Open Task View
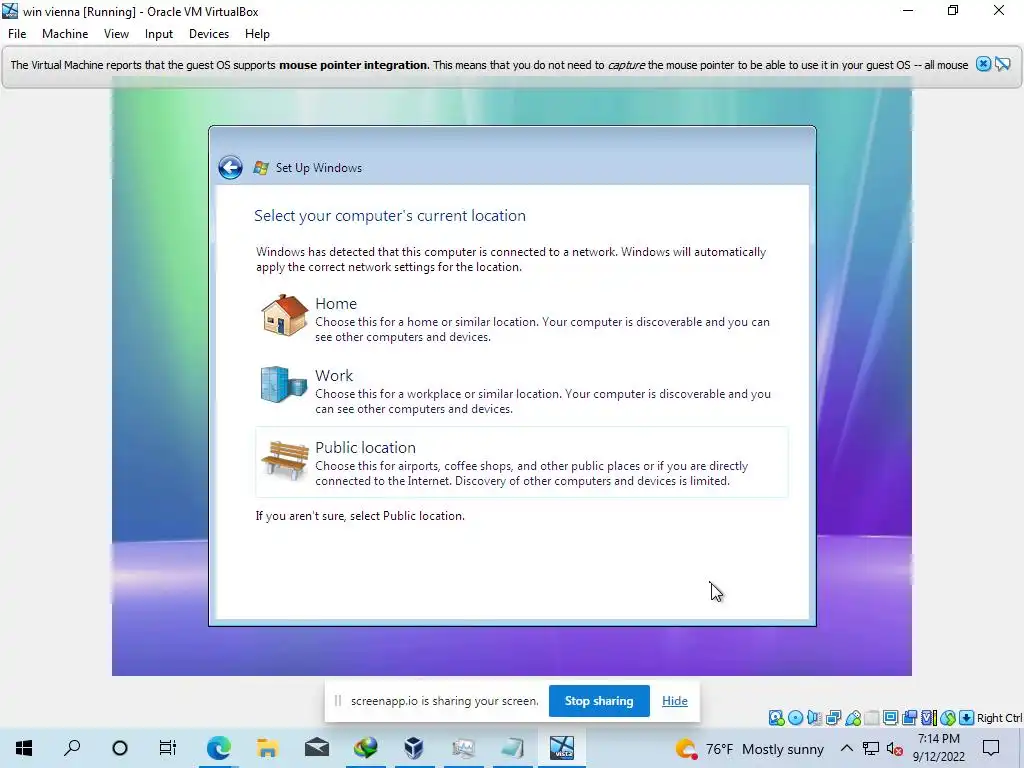 tap(168, 748)
